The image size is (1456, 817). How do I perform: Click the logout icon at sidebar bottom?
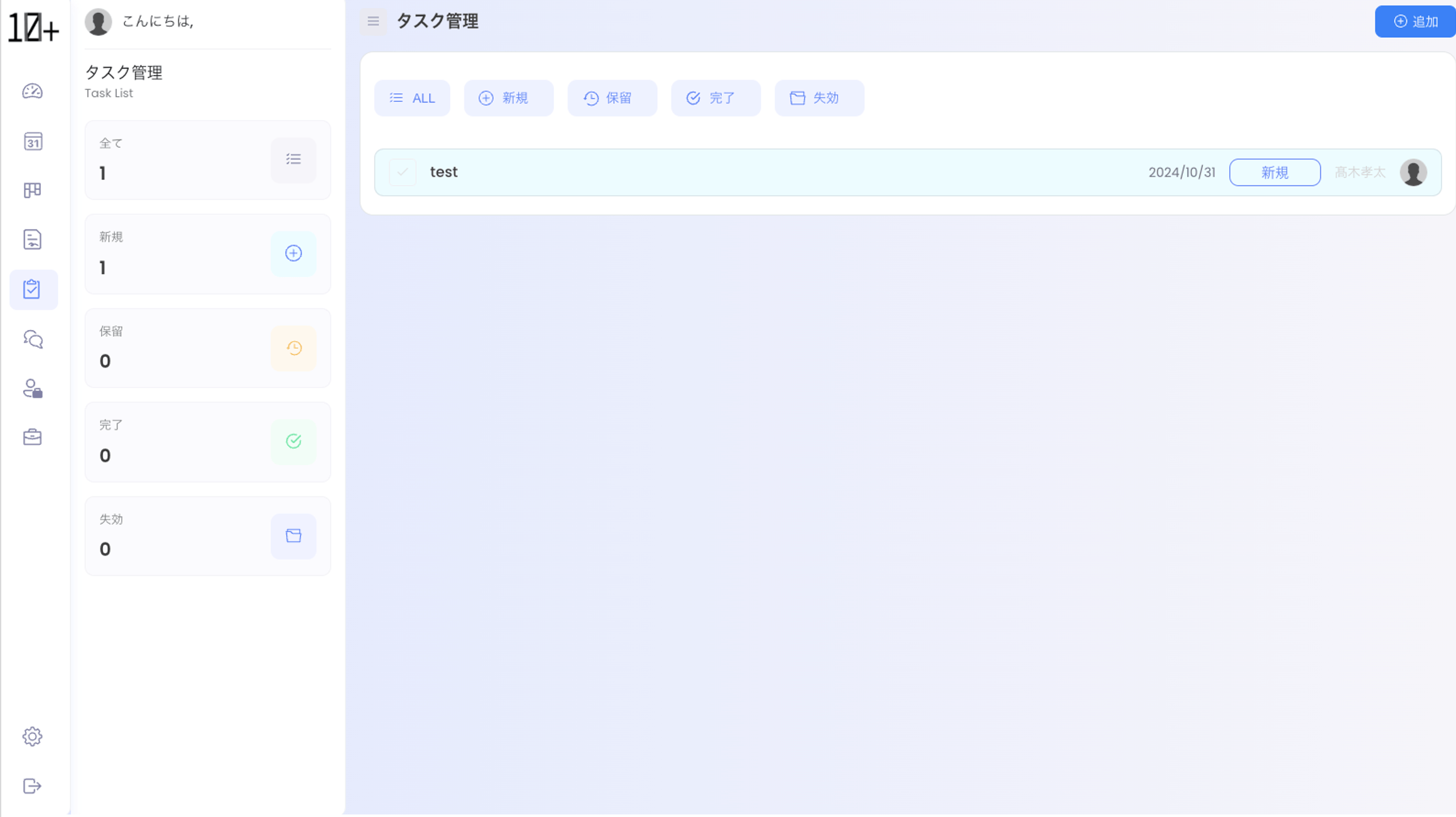33,786
